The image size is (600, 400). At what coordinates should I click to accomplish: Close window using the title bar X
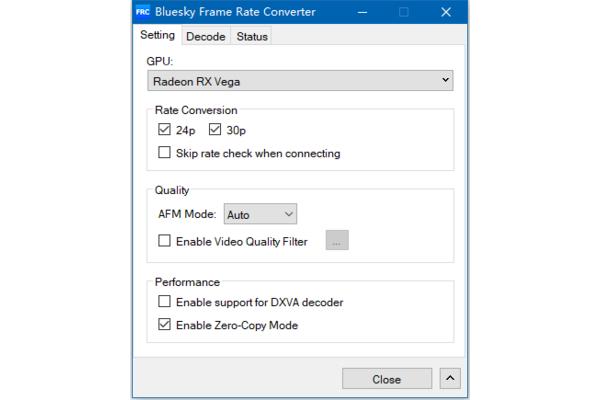(446, 12)
